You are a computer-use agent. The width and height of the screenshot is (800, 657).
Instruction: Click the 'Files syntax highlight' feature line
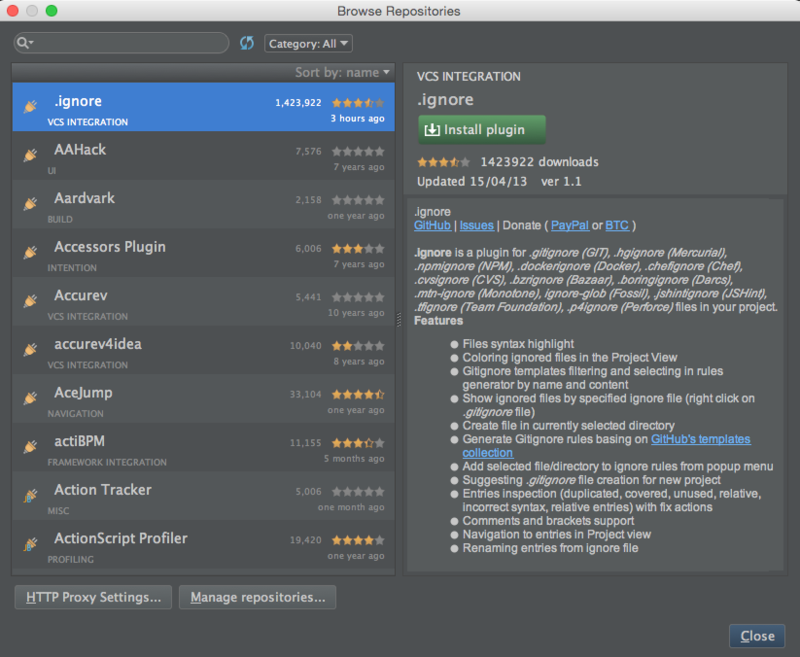518,344
